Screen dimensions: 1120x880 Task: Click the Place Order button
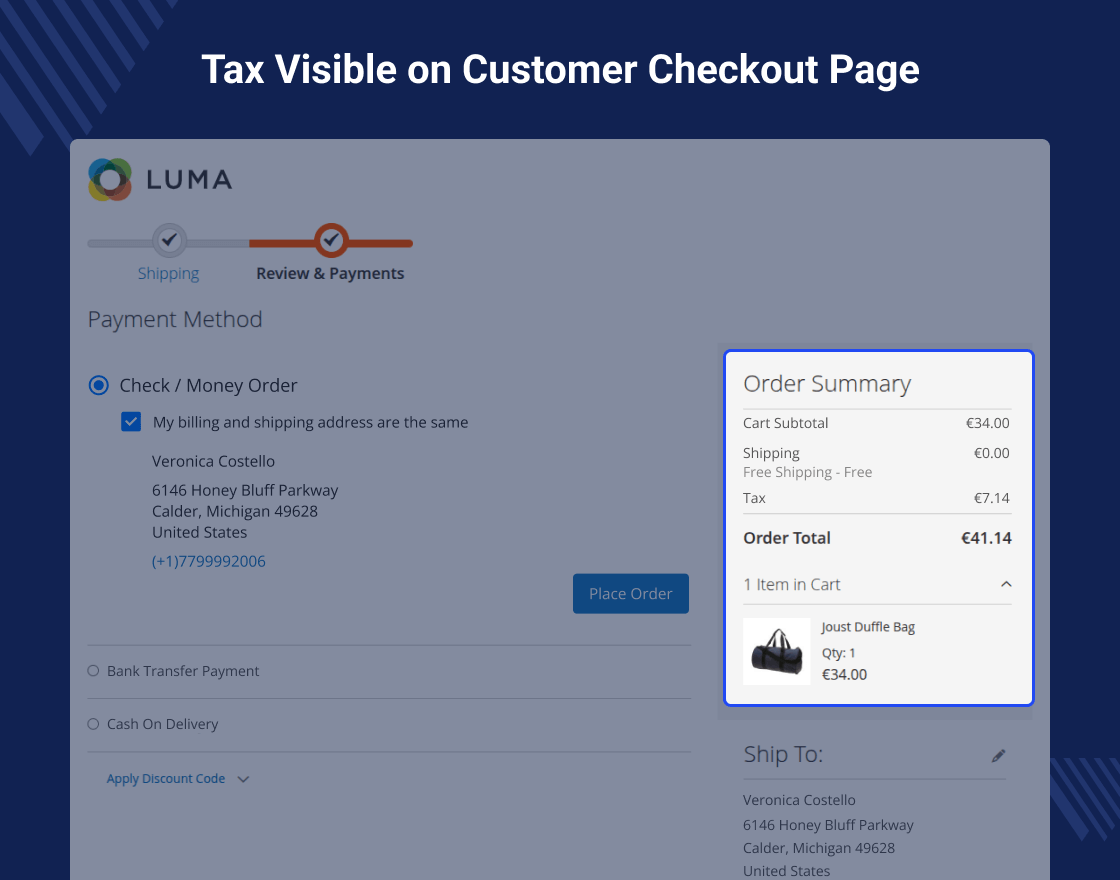click(x=631, y=594)
